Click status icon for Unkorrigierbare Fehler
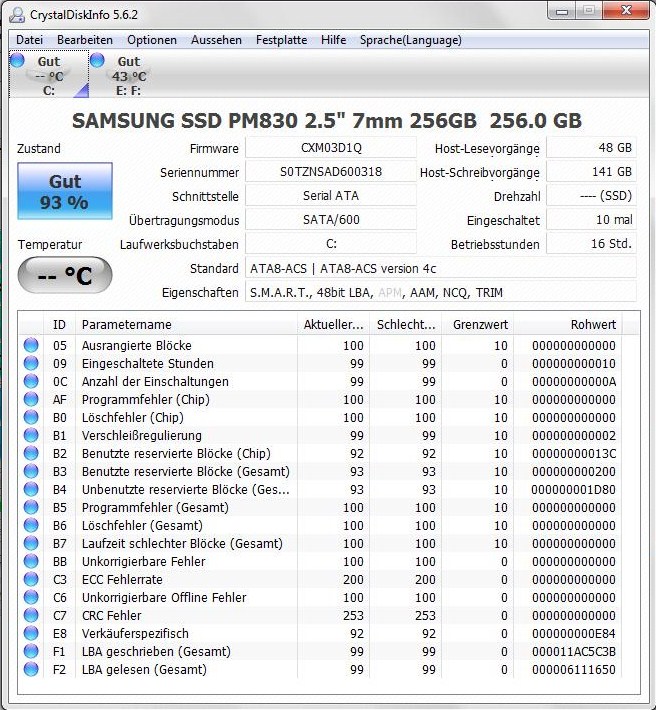Viewport: 656px width, 710px height. 31,561
